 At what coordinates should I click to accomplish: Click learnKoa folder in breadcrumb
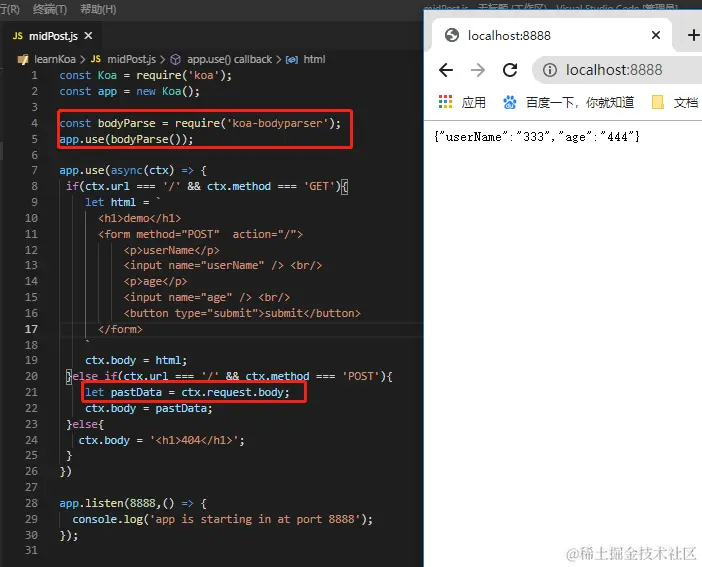click(55, 59)
